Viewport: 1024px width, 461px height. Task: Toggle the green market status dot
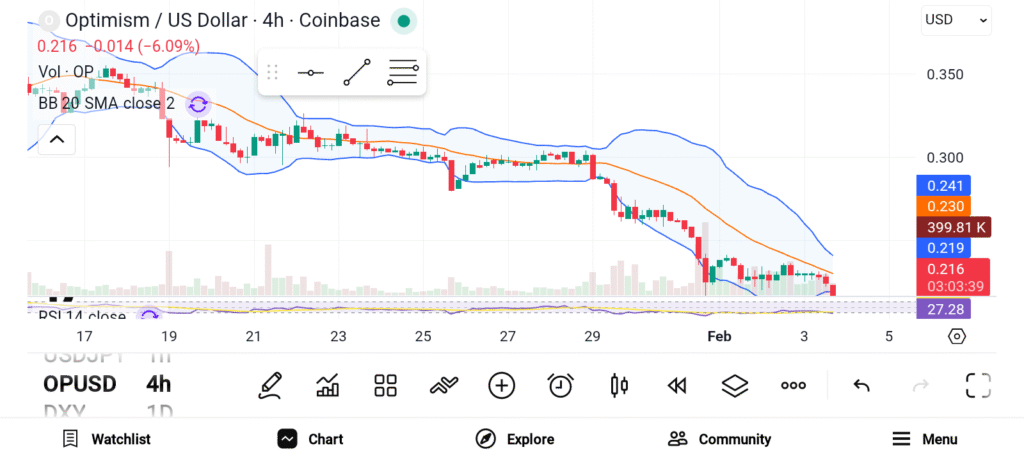click(x=403, y=20)
